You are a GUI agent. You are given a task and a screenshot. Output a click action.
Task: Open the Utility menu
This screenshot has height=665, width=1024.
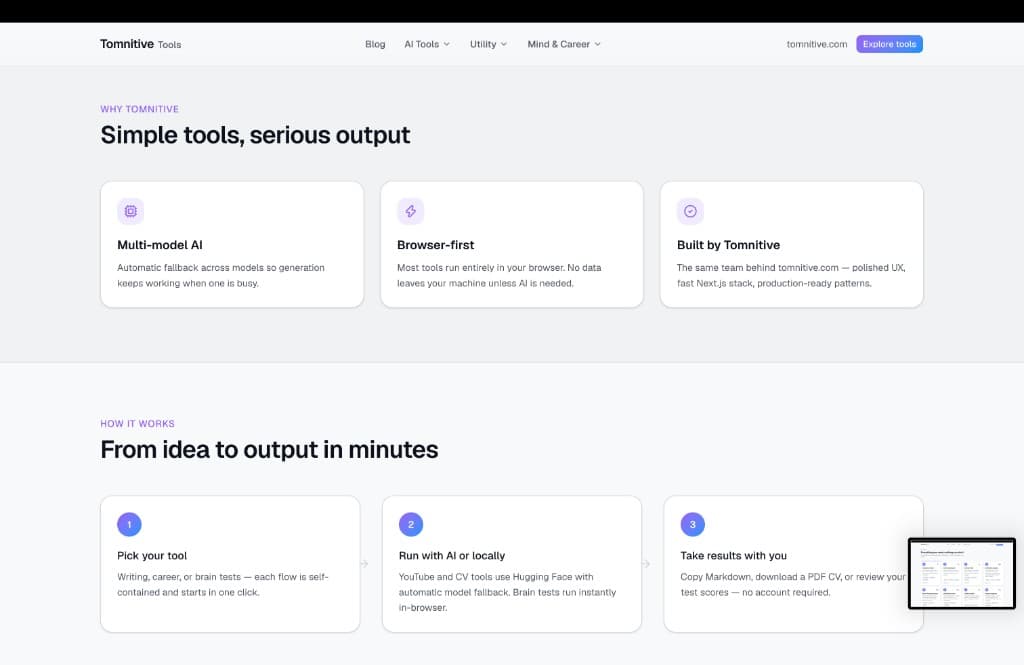(x=488, y=44)
